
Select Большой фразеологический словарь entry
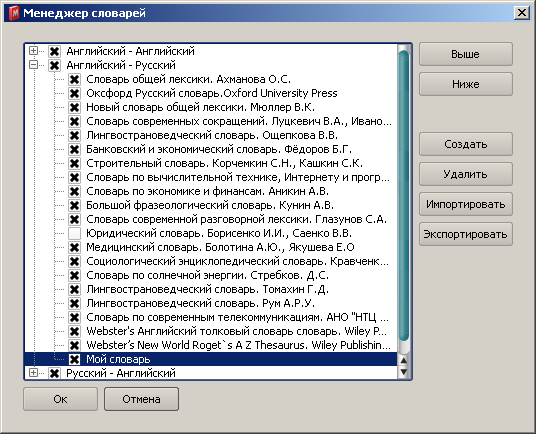[210, 205]
